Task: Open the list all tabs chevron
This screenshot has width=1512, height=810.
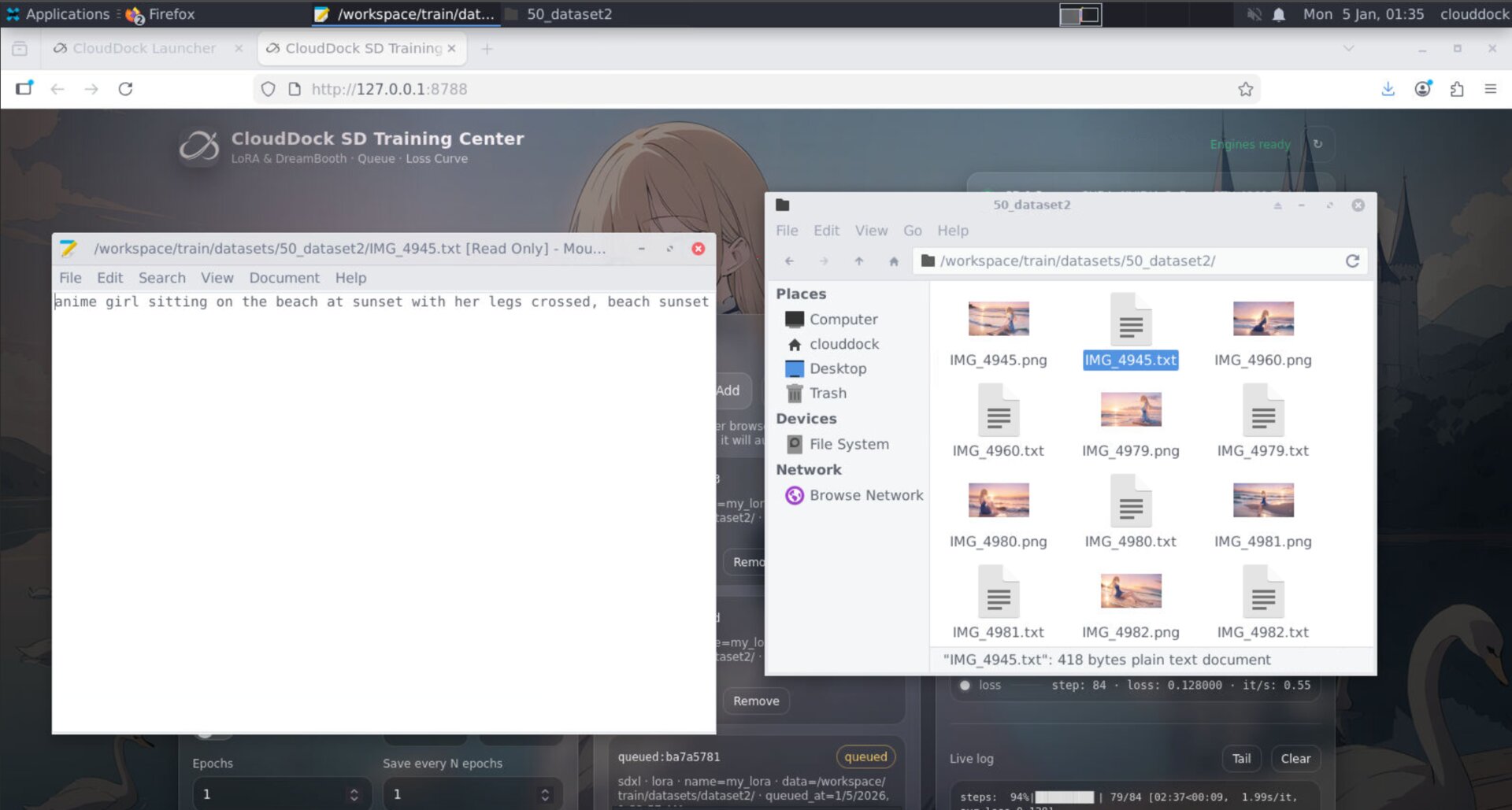Action: point(1348,48)
